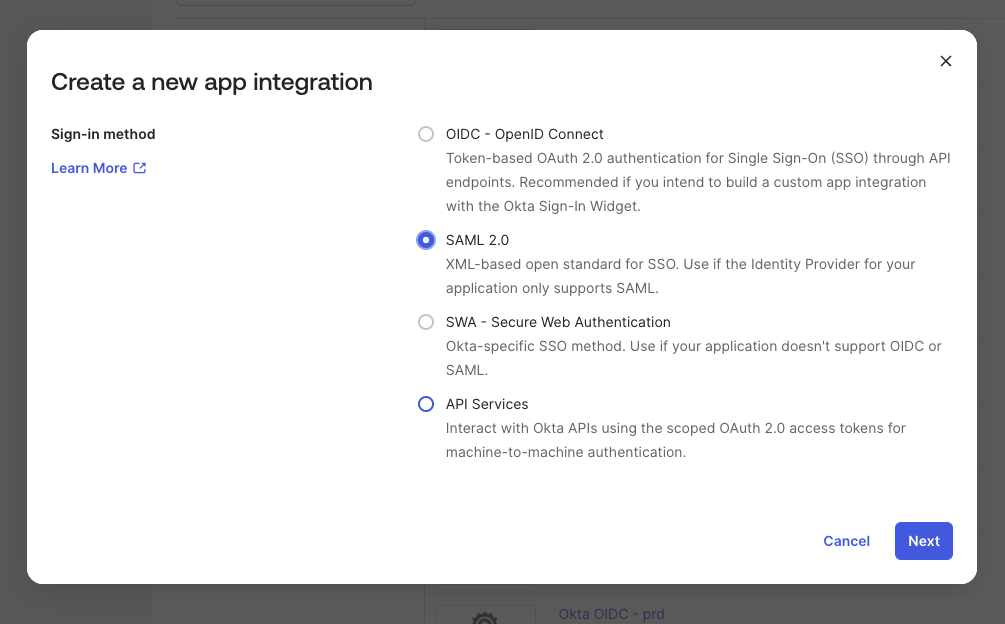Click the 'API Services' option label
This screenshot has width=1005, height=624.
pos(487,404)
